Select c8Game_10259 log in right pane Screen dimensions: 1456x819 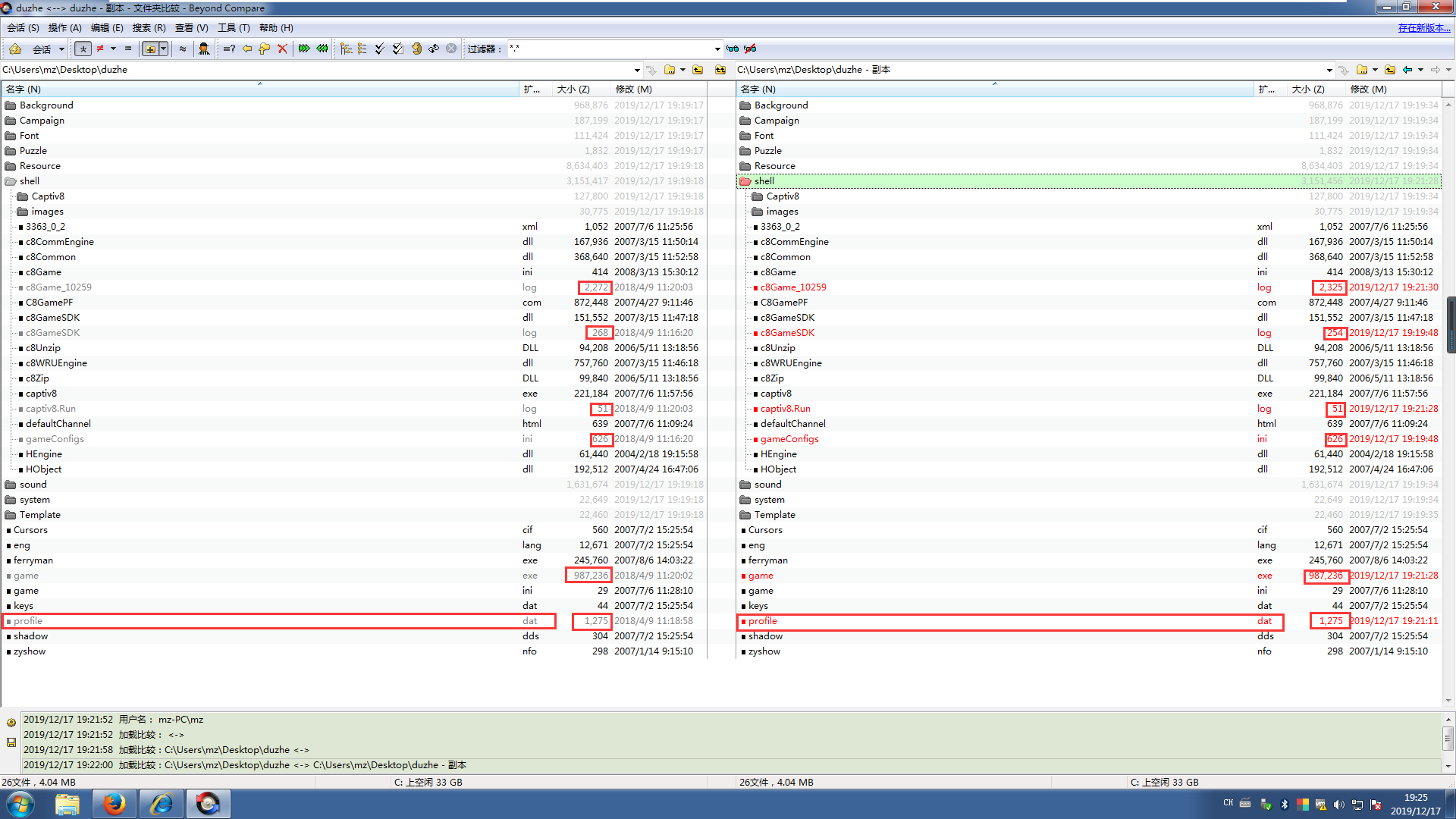pos(793,287)
